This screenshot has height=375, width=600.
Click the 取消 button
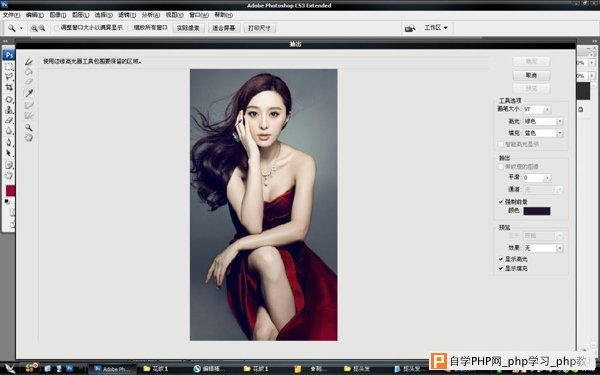pyautogui.click(x=531, y=75)
